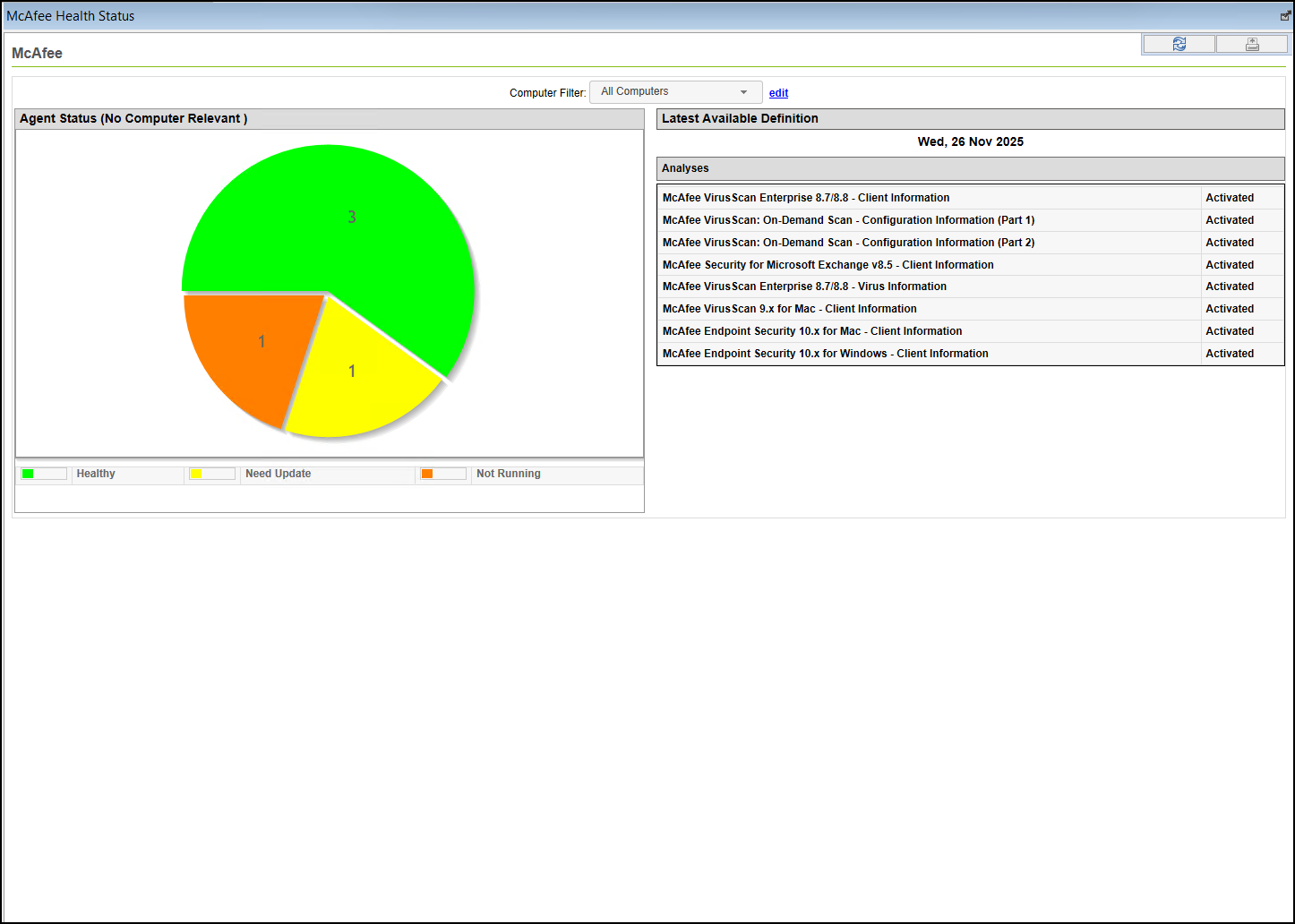The image size is (1295, 924).
Task: Click the yellow Need Update color swatch
Action: 194,473
